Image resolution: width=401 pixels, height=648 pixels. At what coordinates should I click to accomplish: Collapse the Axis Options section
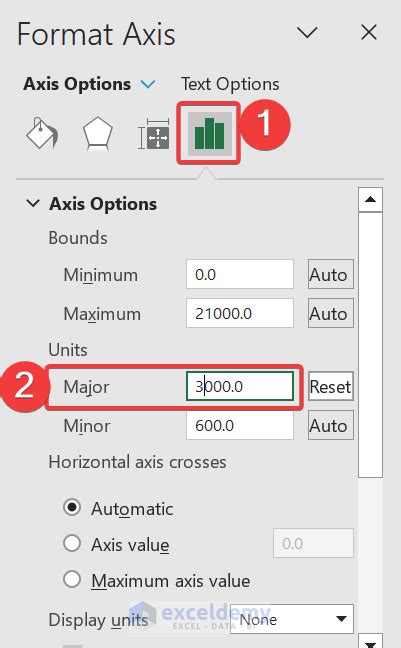(x=33, y=203)
